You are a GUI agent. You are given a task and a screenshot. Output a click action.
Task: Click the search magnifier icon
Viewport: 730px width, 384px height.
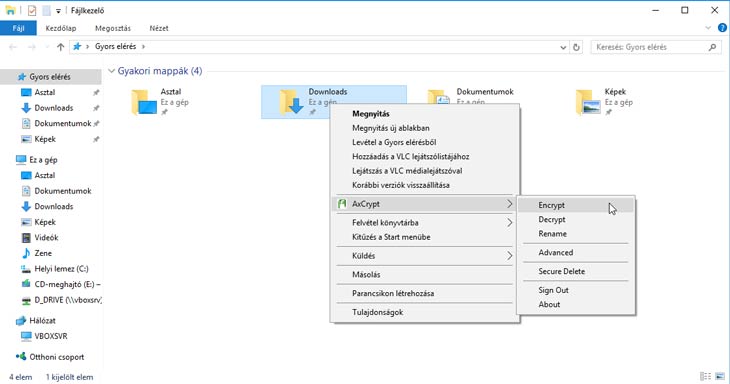click(x=712, y=47)
